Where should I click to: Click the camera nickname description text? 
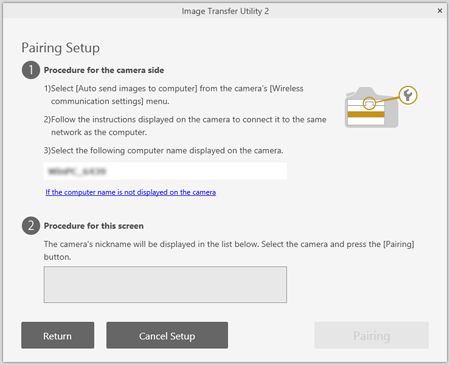tap(229, 250)
